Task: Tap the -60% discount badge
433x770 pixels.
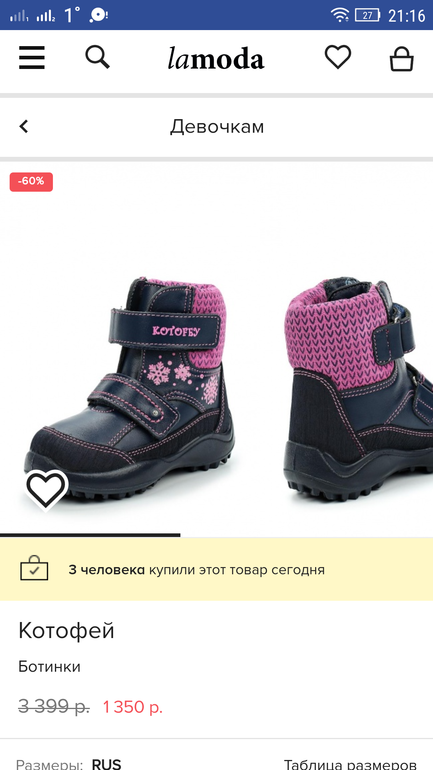Action: [x=31, y=182]
